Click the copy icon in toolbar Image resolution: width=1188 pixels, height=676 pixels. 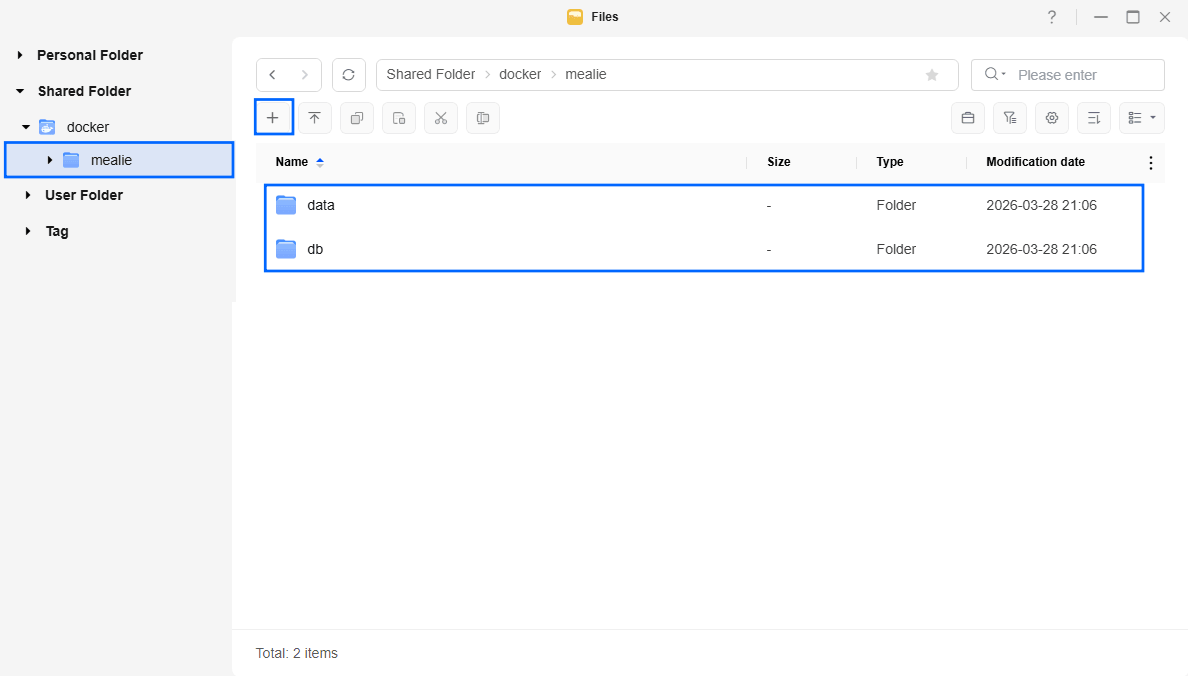coord(357,118)
